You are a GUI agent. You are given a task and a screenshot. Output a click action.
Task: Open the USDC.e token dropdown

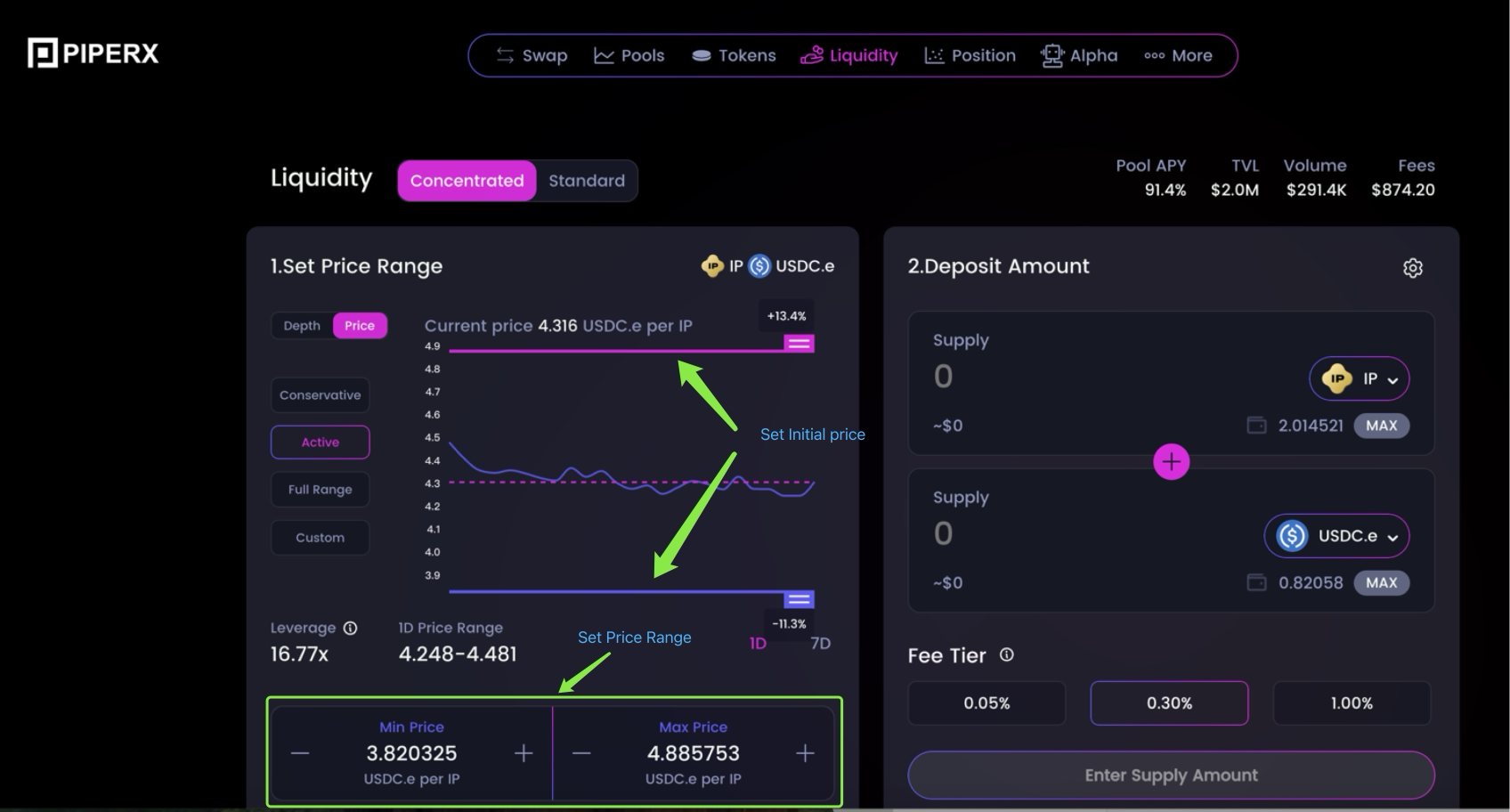point(1336,536)
